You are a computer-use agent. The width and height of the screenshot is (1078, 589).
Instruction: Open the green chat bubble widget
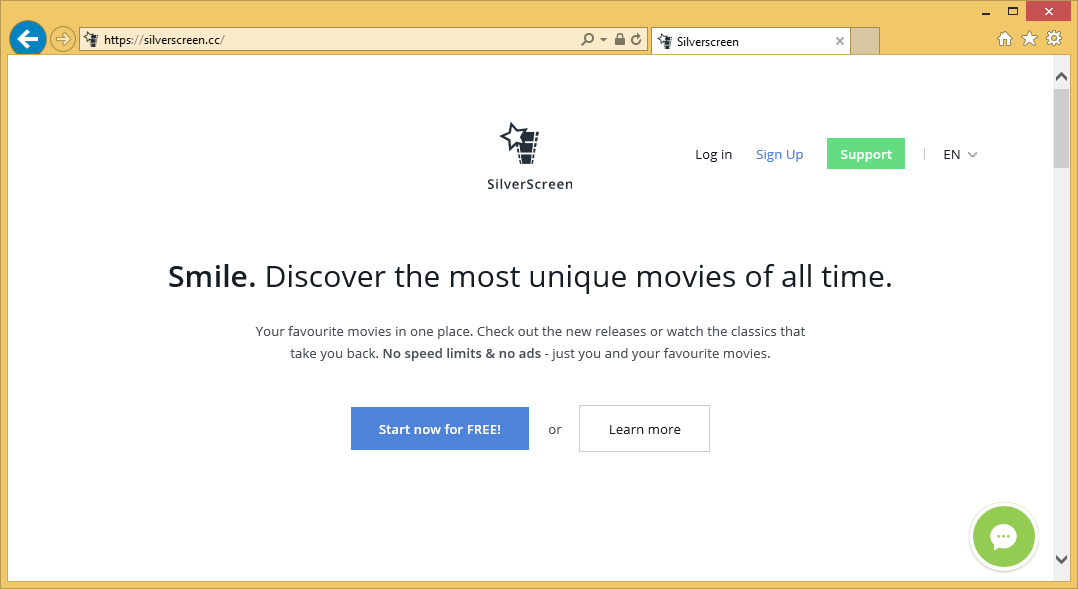coord(1003,537)
